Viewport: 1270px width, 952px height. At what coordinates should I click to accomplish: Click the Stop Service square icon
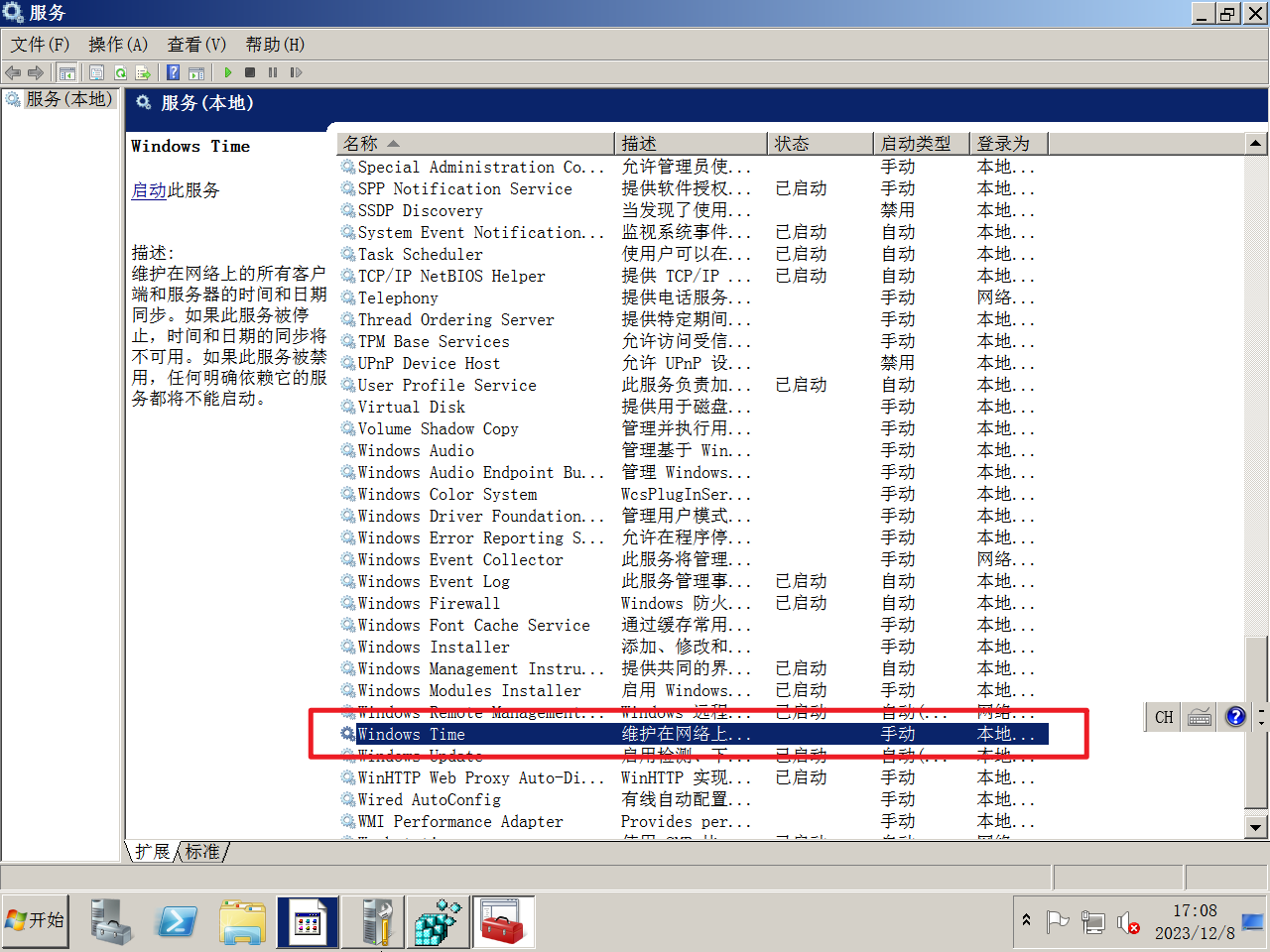tap(250, 72)
